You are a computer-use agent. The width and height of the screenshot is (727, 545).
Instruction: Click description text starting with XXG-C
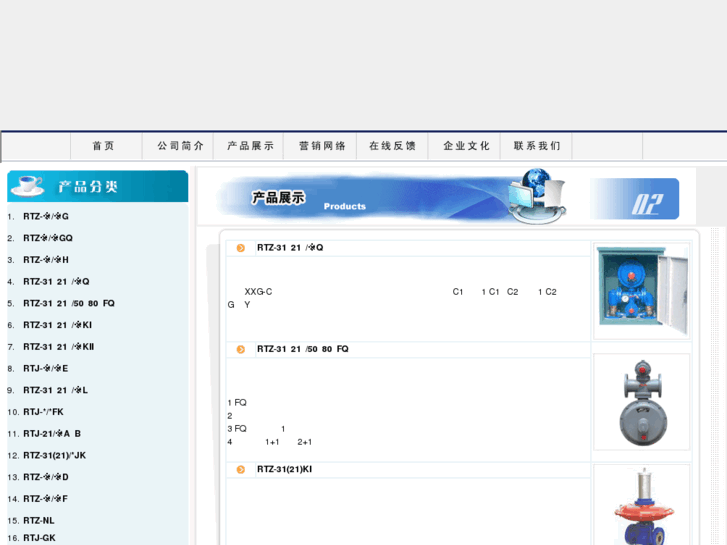(392, 298)
